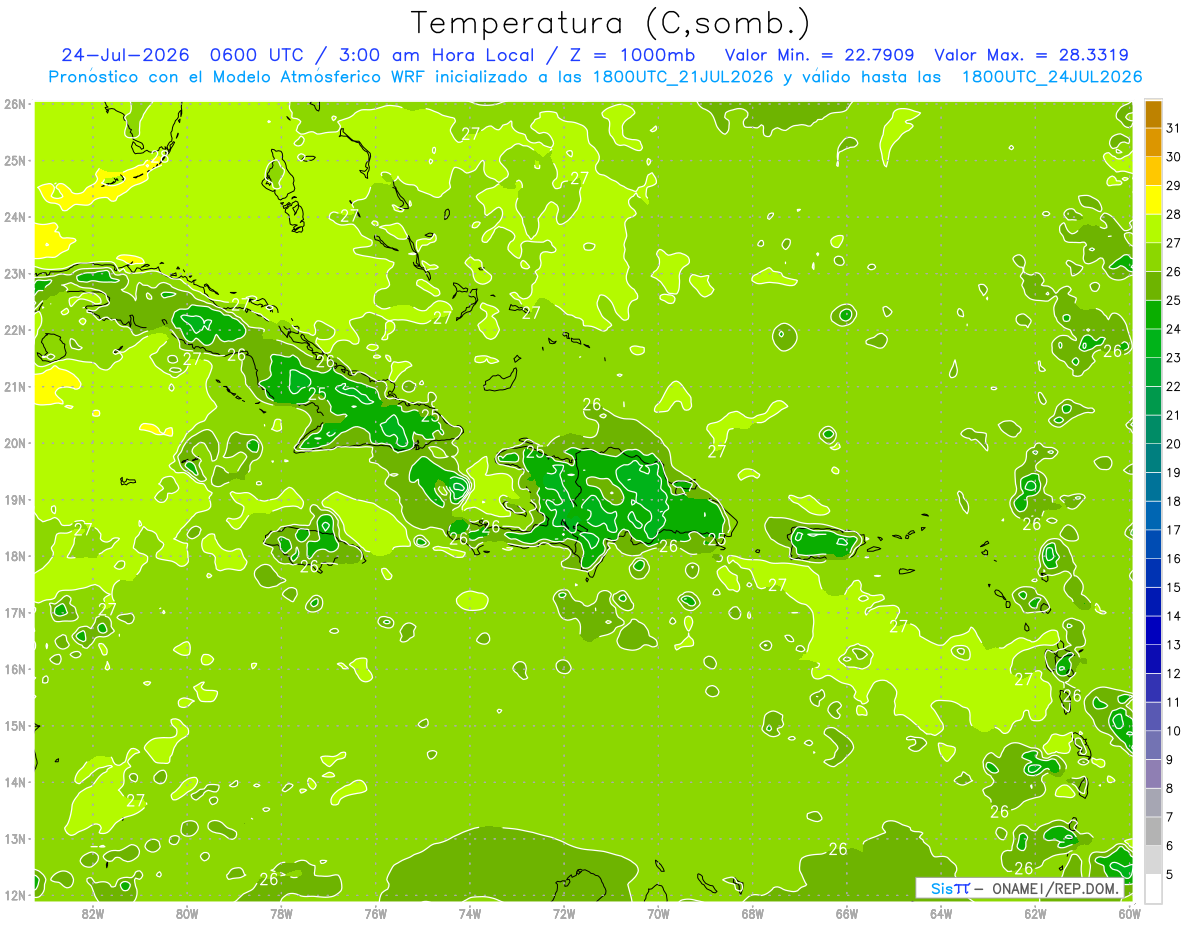Screen dimensions: 1200x927
Task: Click the "26N" latitude label
Action: point(14,104)
